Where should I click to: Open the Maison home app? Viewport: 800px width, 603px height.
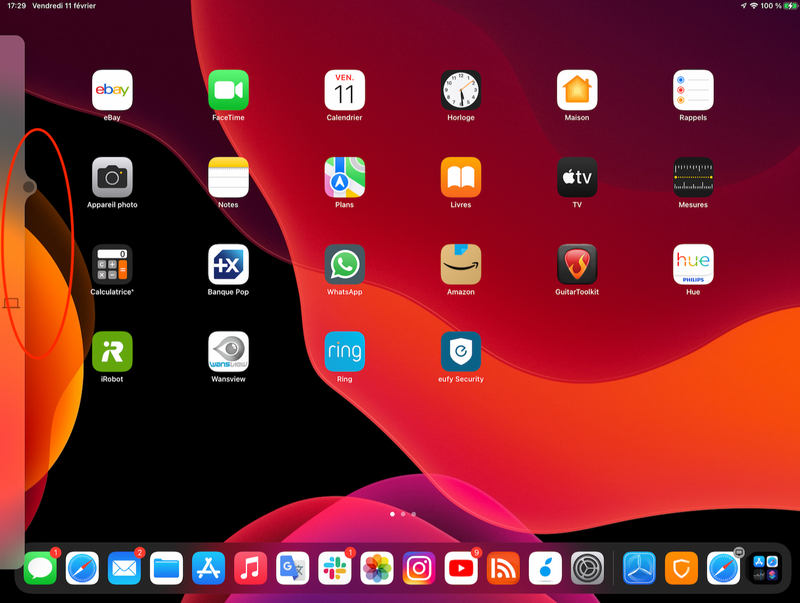577,90
